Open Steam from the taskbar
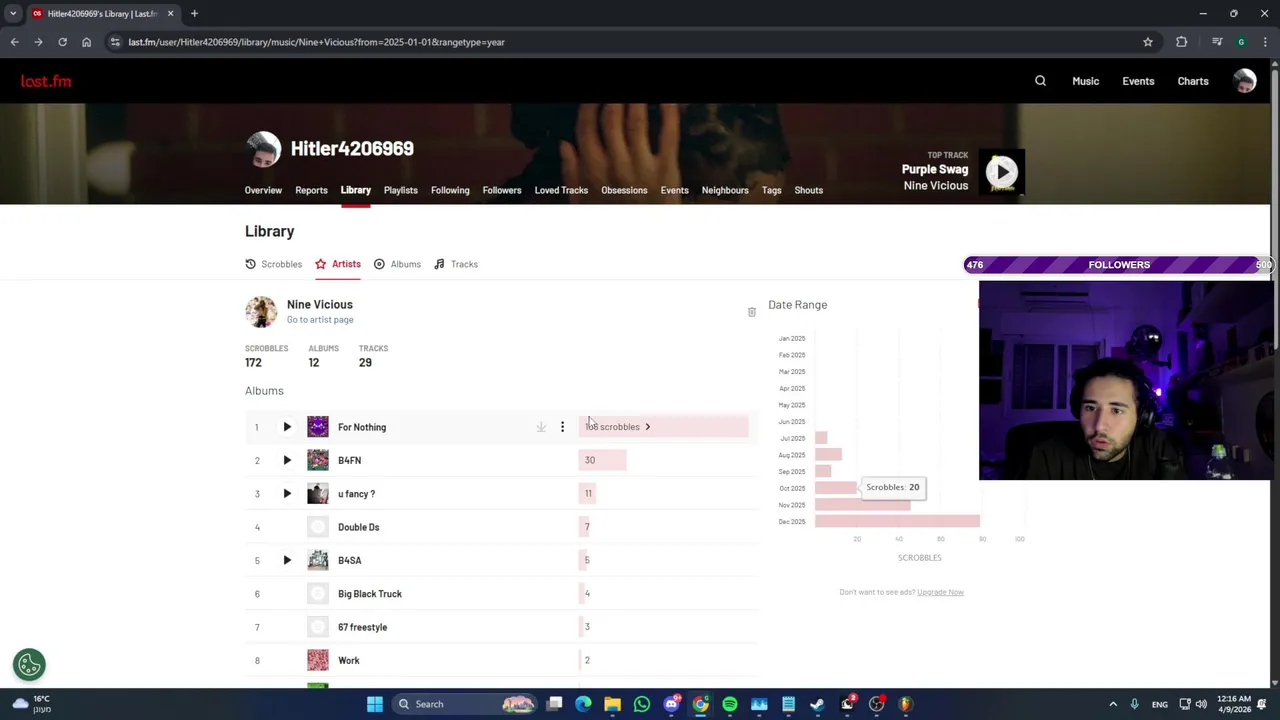This screenshot has height=720, width=1280. (x=817, y=704)
